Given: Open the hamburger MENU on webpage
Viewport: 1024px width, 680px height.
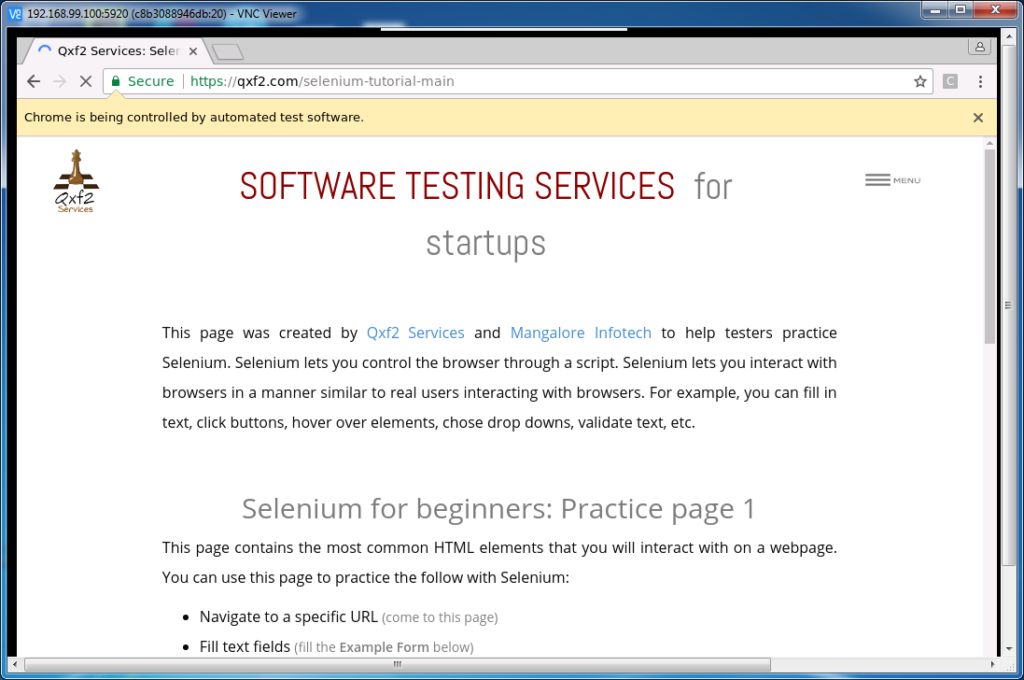Looking at the screenshot, I should [x=892, y=180].
